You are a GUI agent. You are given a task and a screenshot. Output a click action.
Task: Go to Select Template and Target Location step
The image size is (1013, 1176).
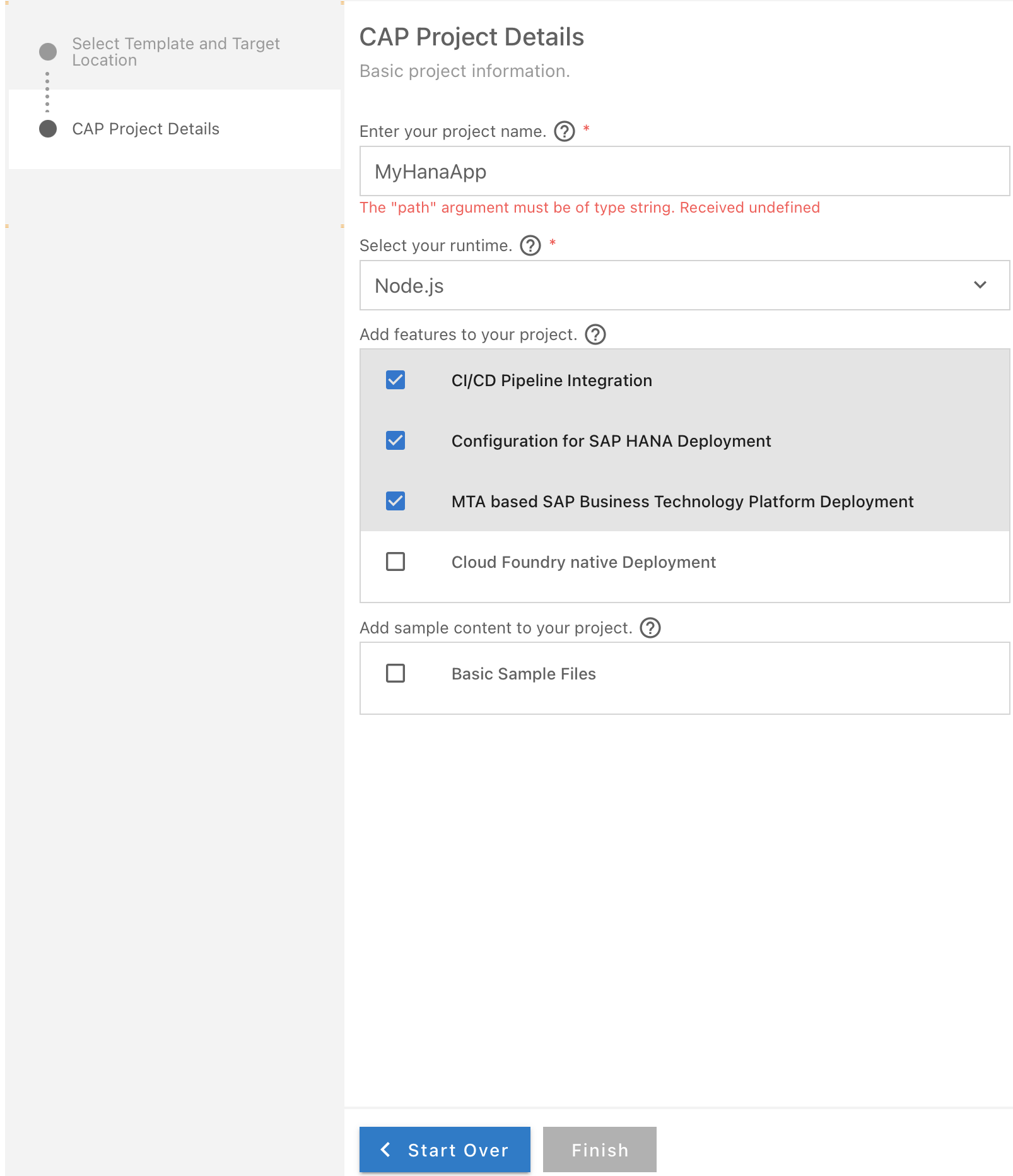tap(175, 52)
